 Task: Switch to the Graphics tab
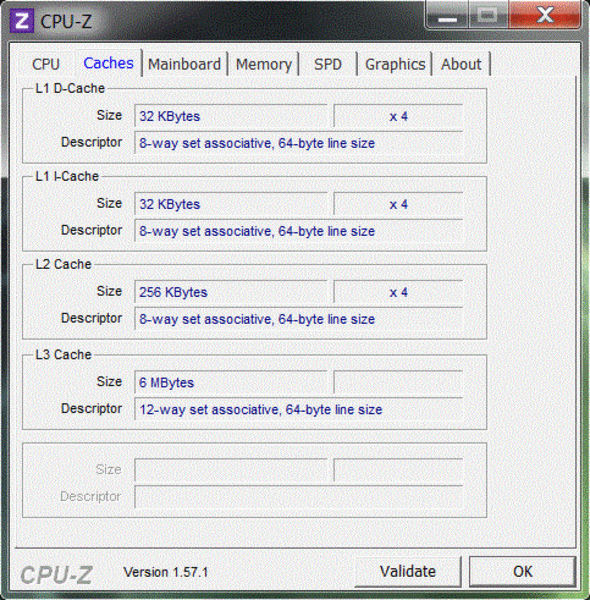(395, 64)
